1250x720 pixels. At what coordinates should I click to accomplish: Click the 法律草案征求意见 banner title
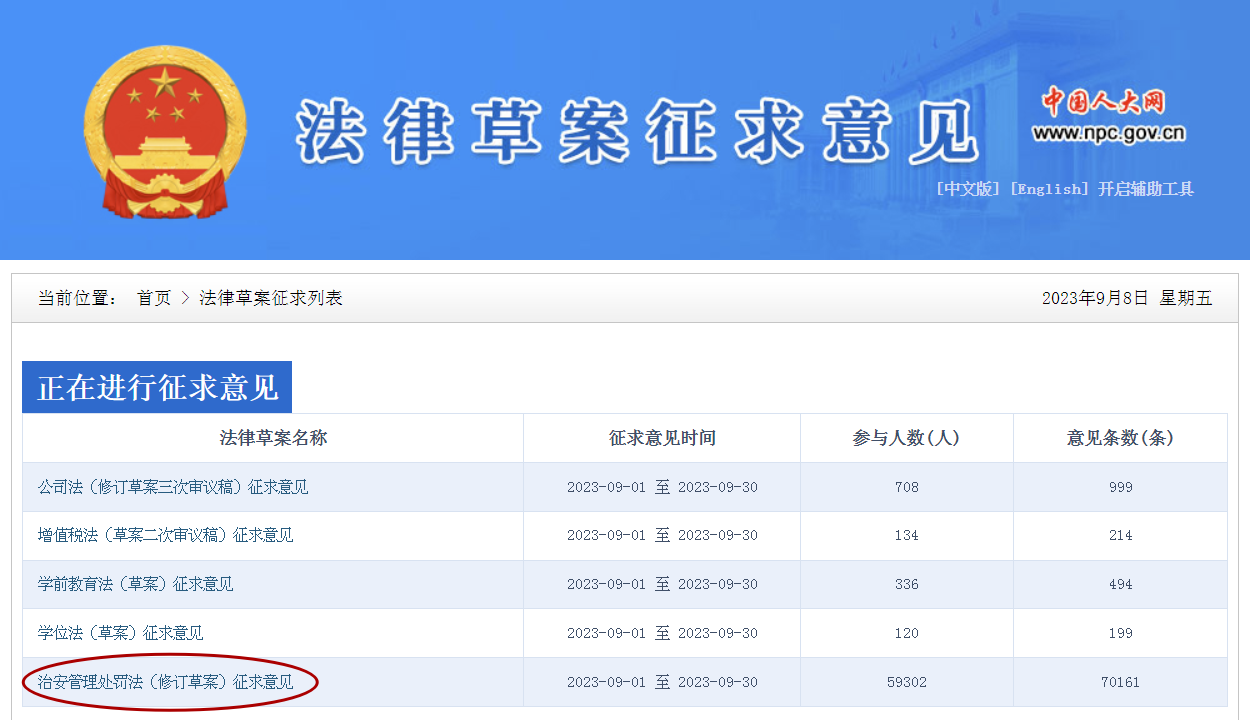(x=636, y=133)
